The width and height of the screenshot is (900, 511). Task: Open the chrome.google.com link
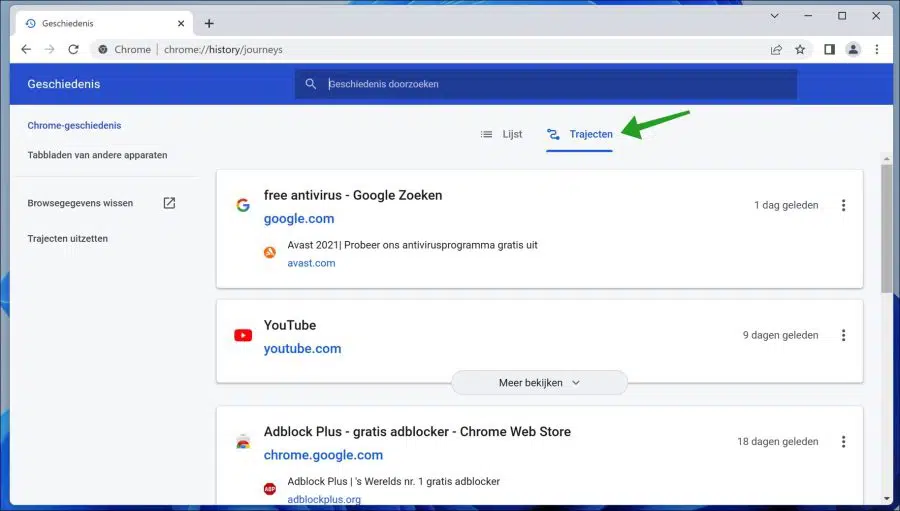point(324,455)
